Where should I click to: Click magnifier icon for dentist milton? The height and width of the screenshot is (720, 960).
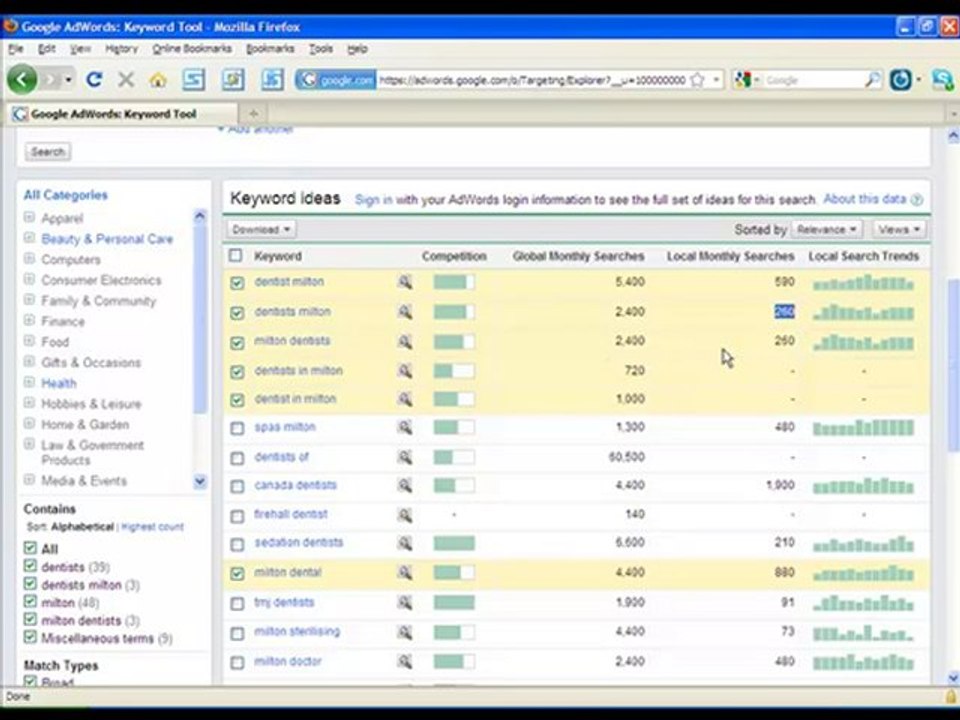click(405, 282)
